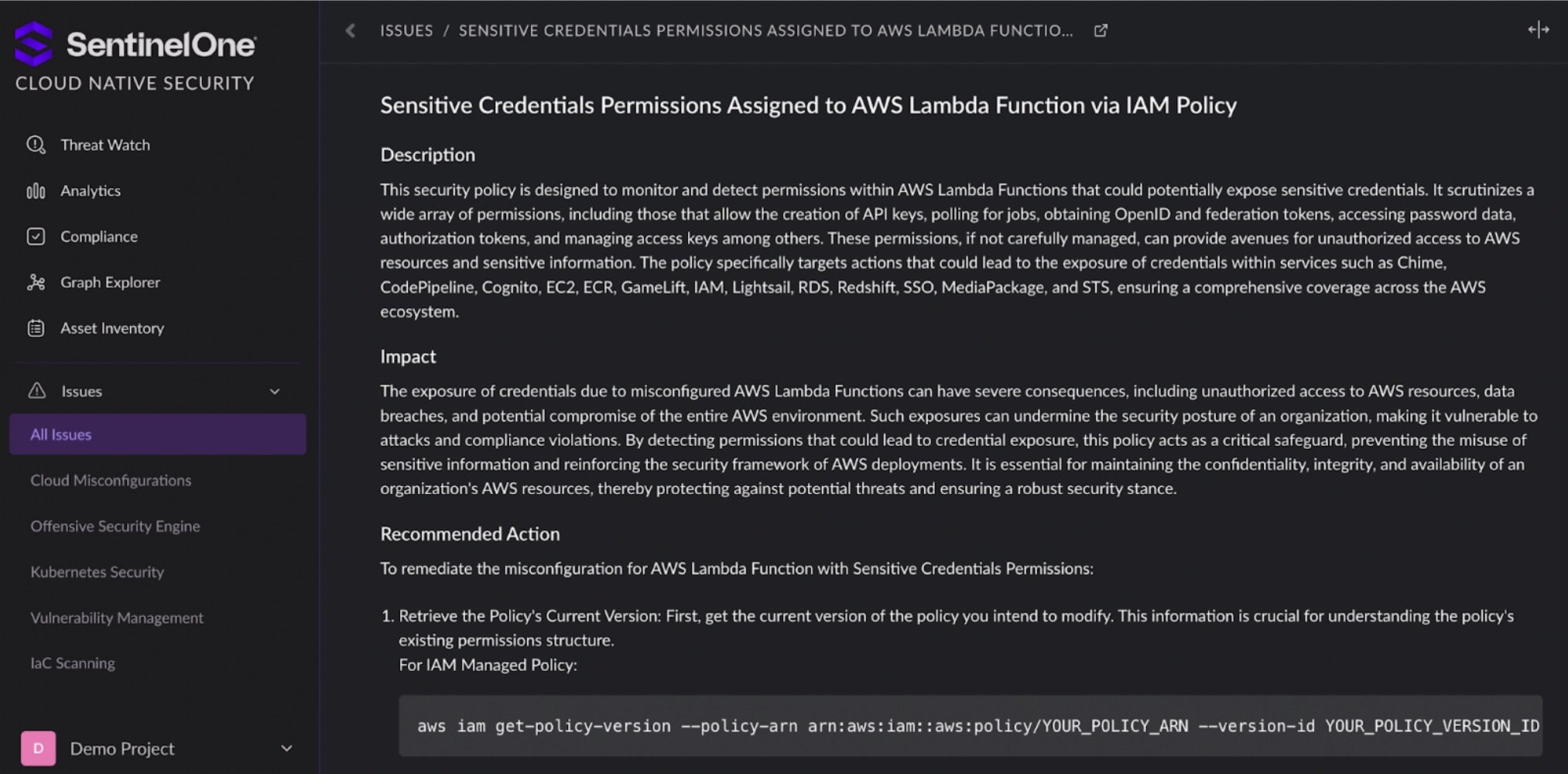This screenshot has height=774, width=1568.
Task: Click the Graph Explorer icon
Action: (36, 283)
